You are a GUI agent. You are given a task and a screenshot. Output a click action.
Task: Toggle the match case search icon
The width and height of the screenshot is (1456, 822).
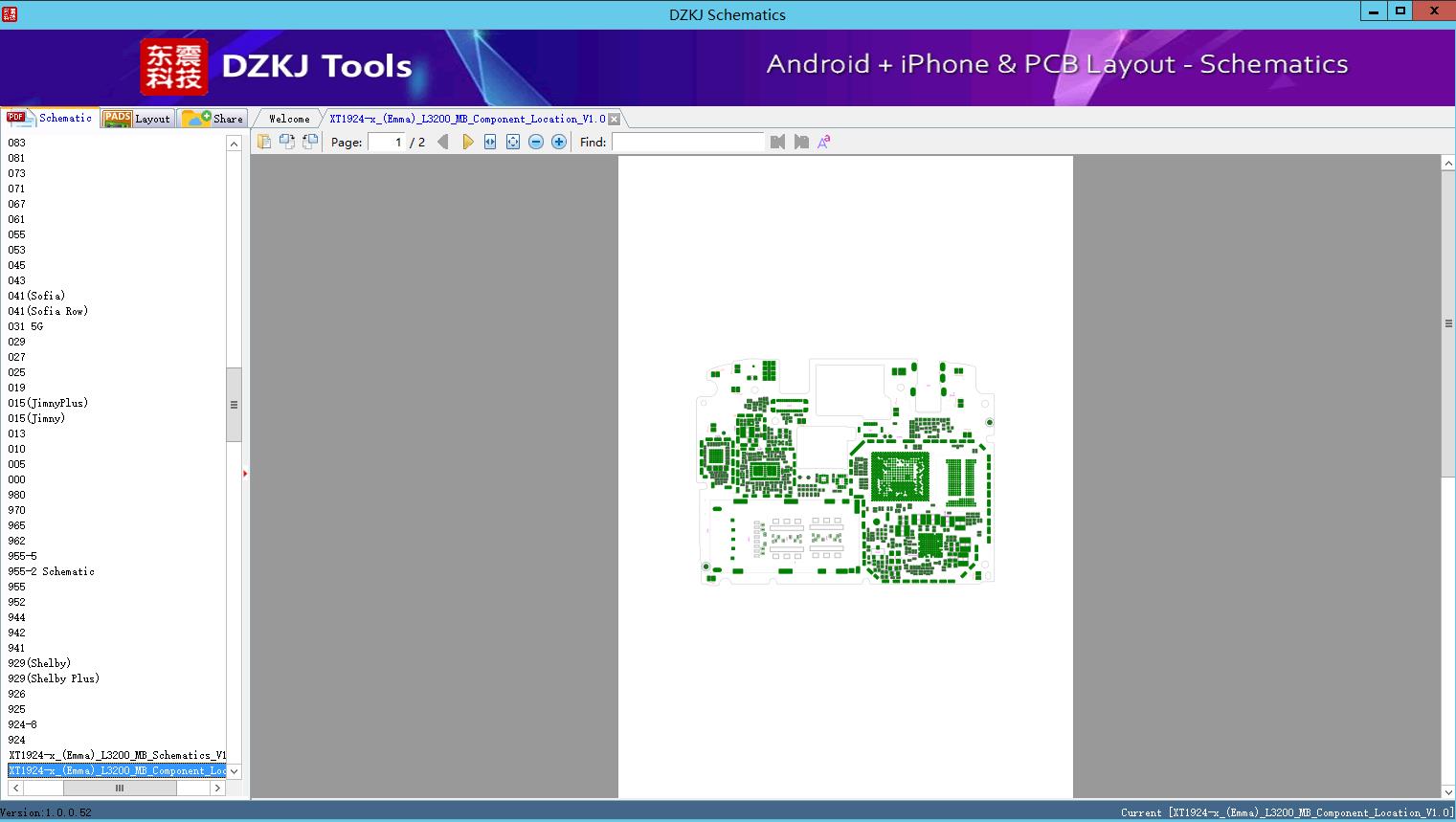[823, 142]
